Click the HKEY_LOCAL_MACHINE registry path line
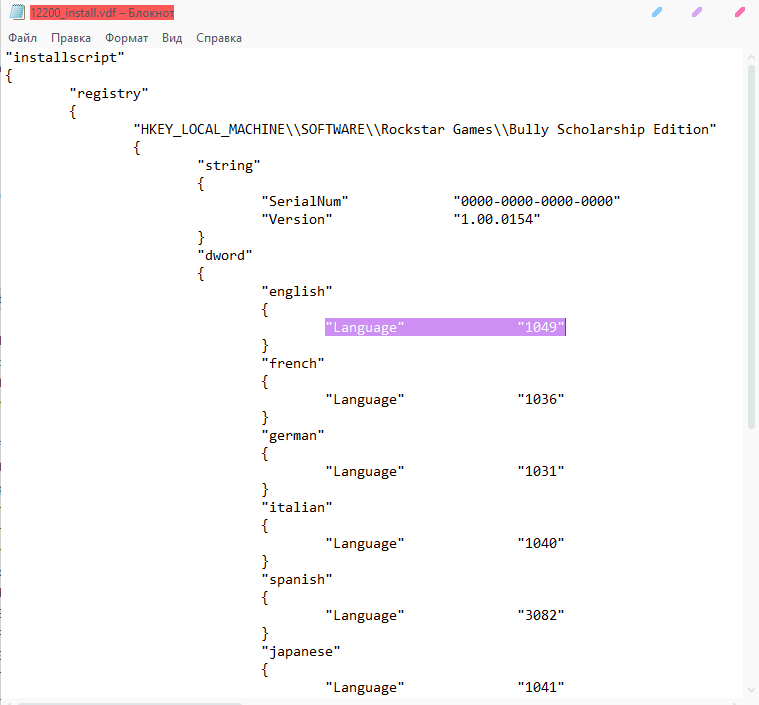 tap(425, 129)
